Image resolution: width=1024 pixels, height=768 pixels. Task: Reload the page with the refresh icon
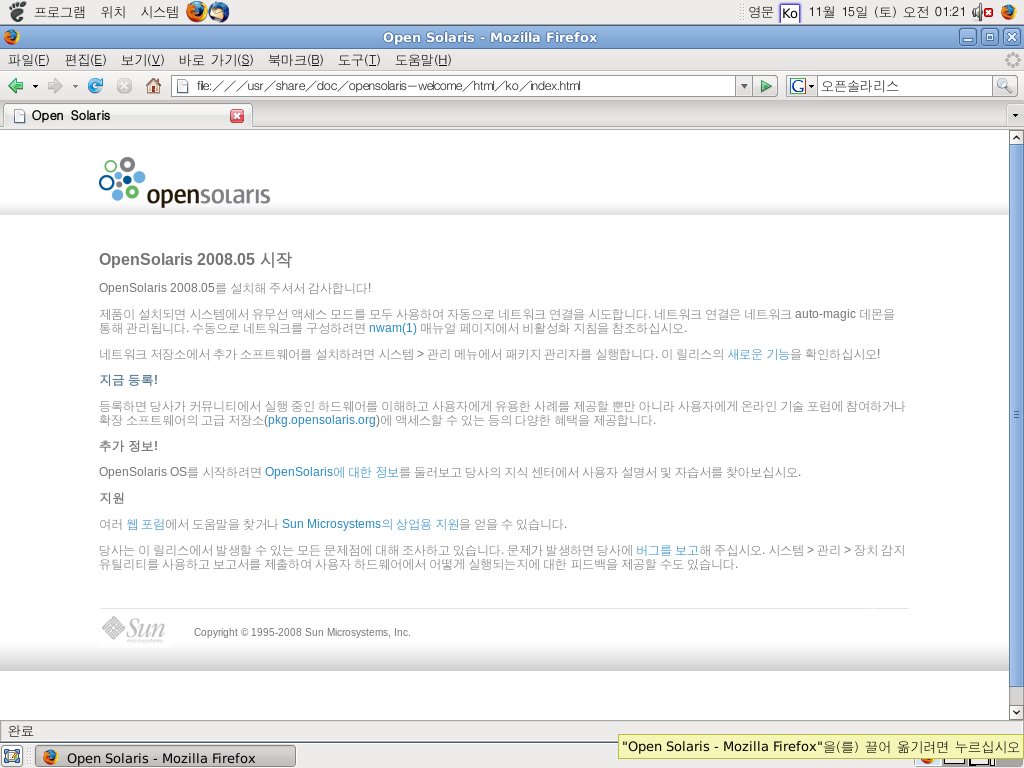pyautogui.click(x=95, y=86)
